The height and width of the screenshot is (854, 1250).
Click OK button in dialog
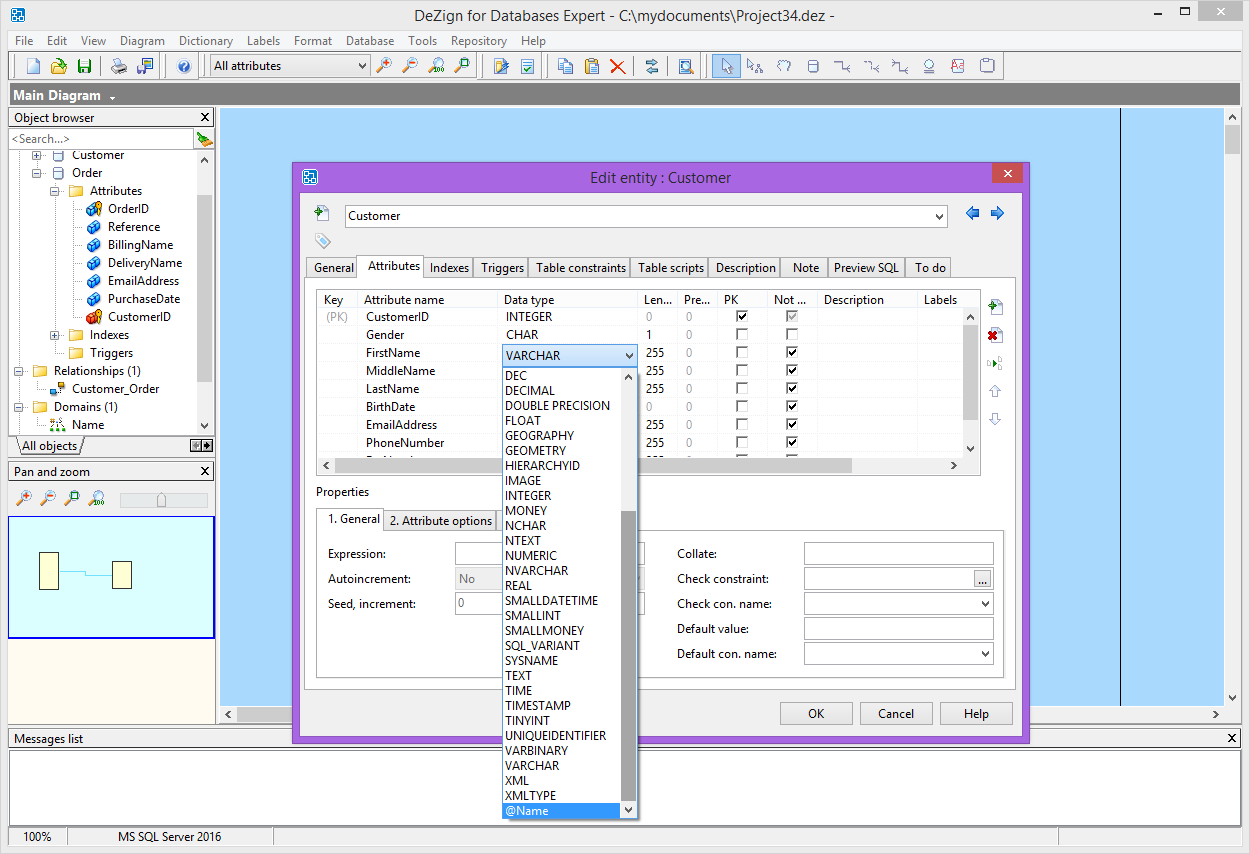coord(816,713)
